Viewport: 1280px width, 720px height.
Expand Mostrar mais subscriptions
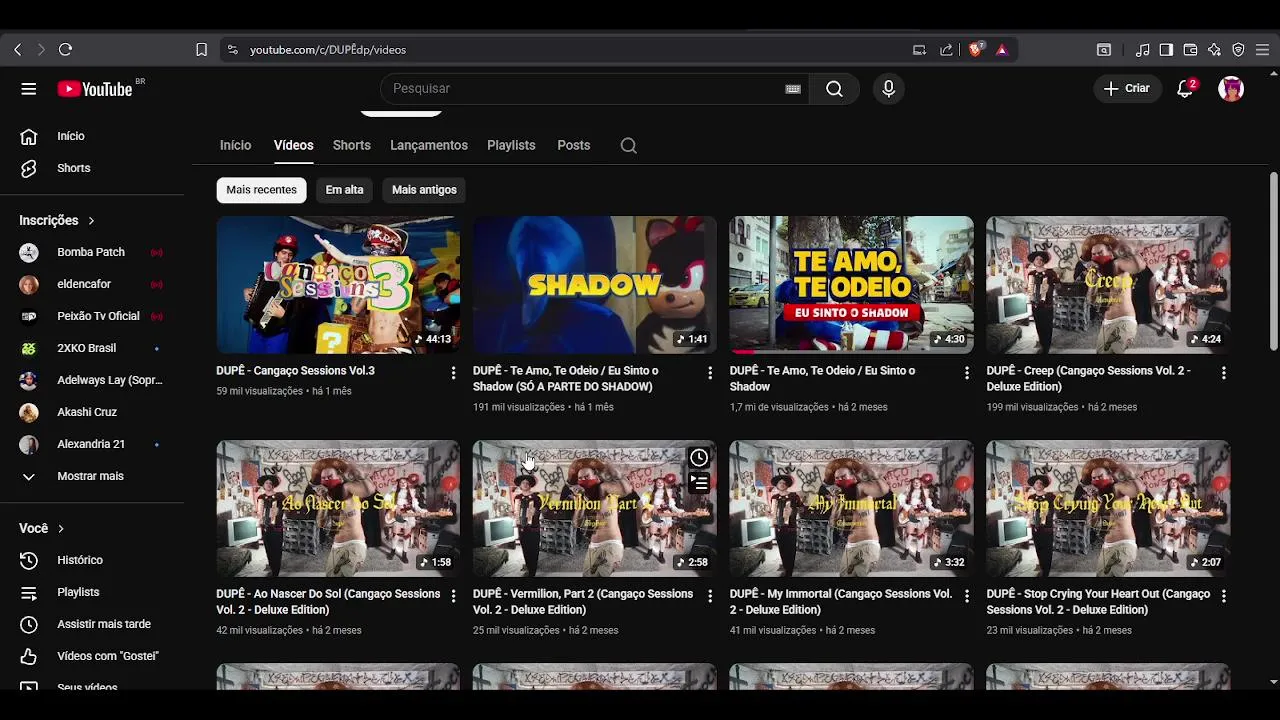(x=92, y=476)
